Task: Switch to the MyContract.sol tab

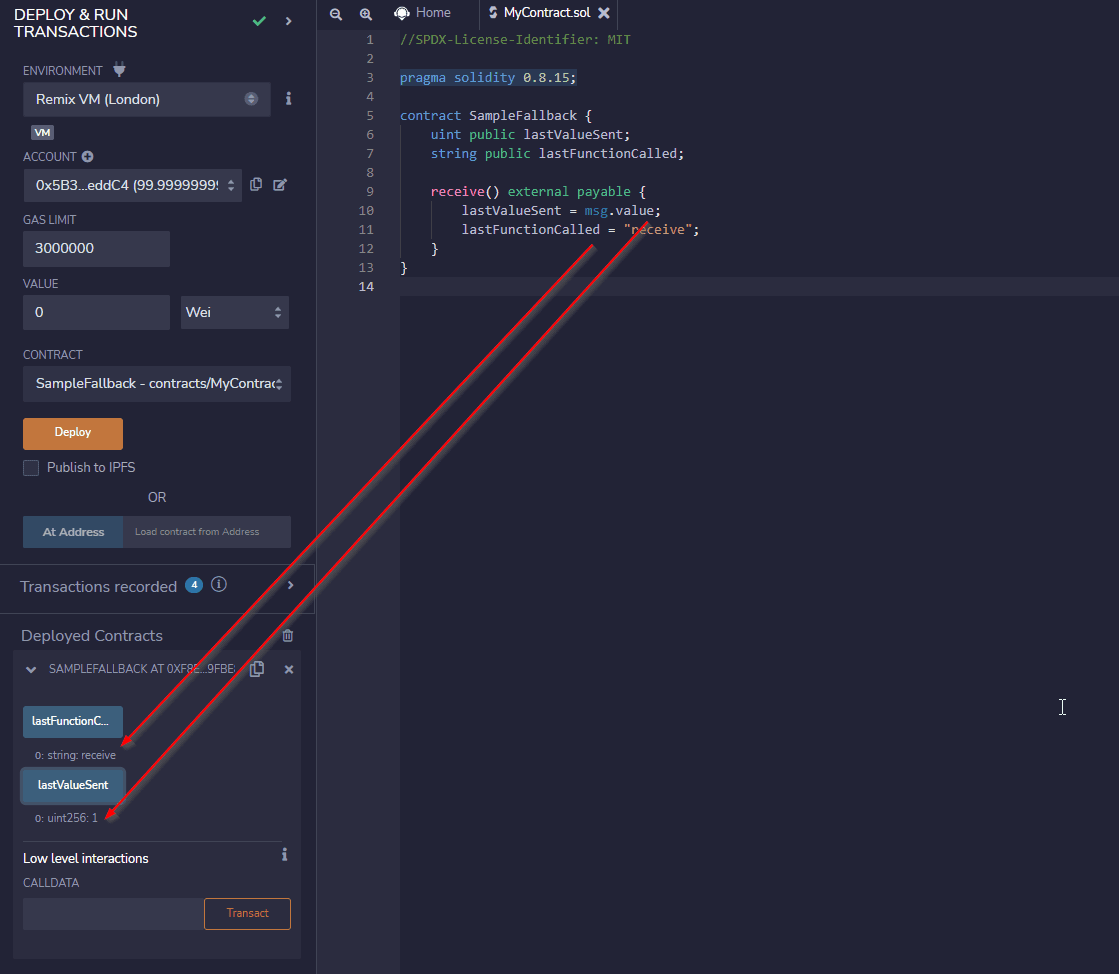Action: click(547, 13)
